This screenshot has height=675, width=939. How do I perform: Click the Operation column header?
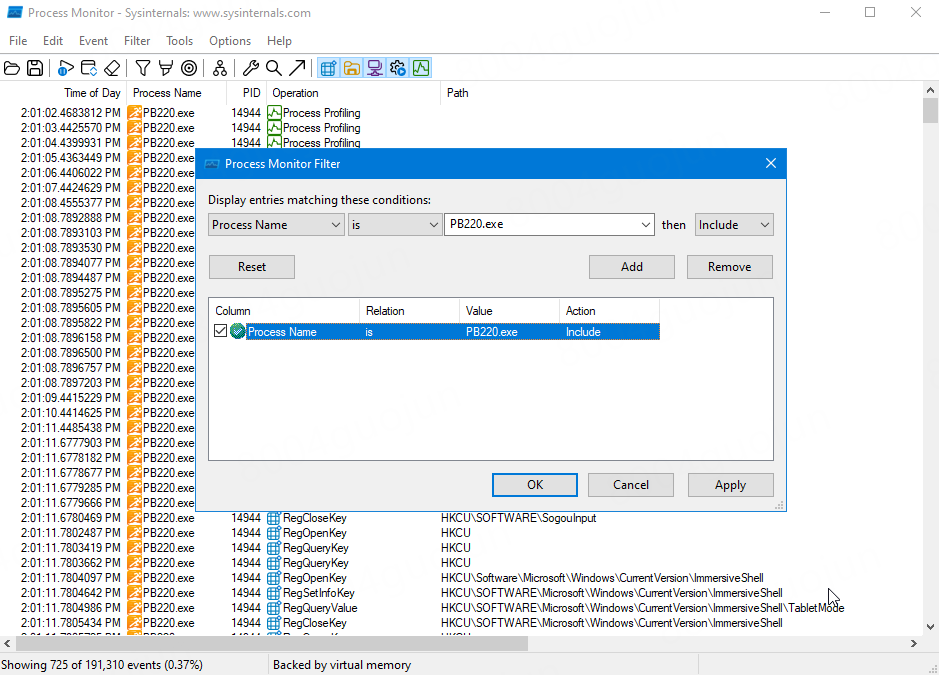click(295, 93)
